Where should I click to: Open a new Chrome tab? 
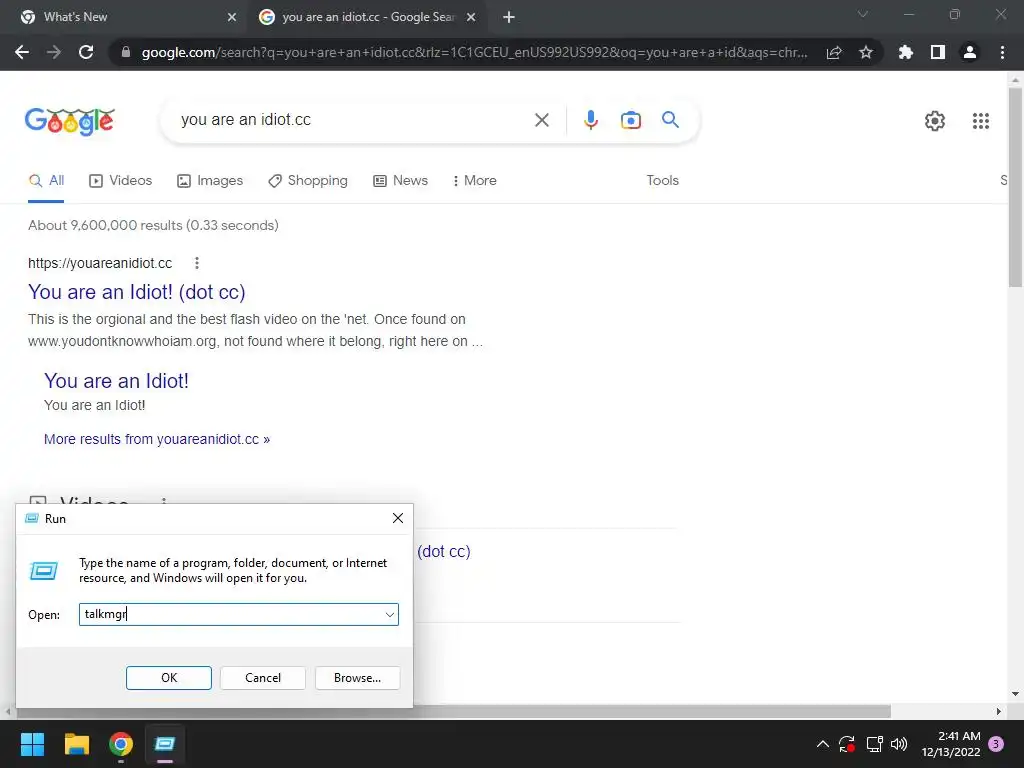coord(509,18)
